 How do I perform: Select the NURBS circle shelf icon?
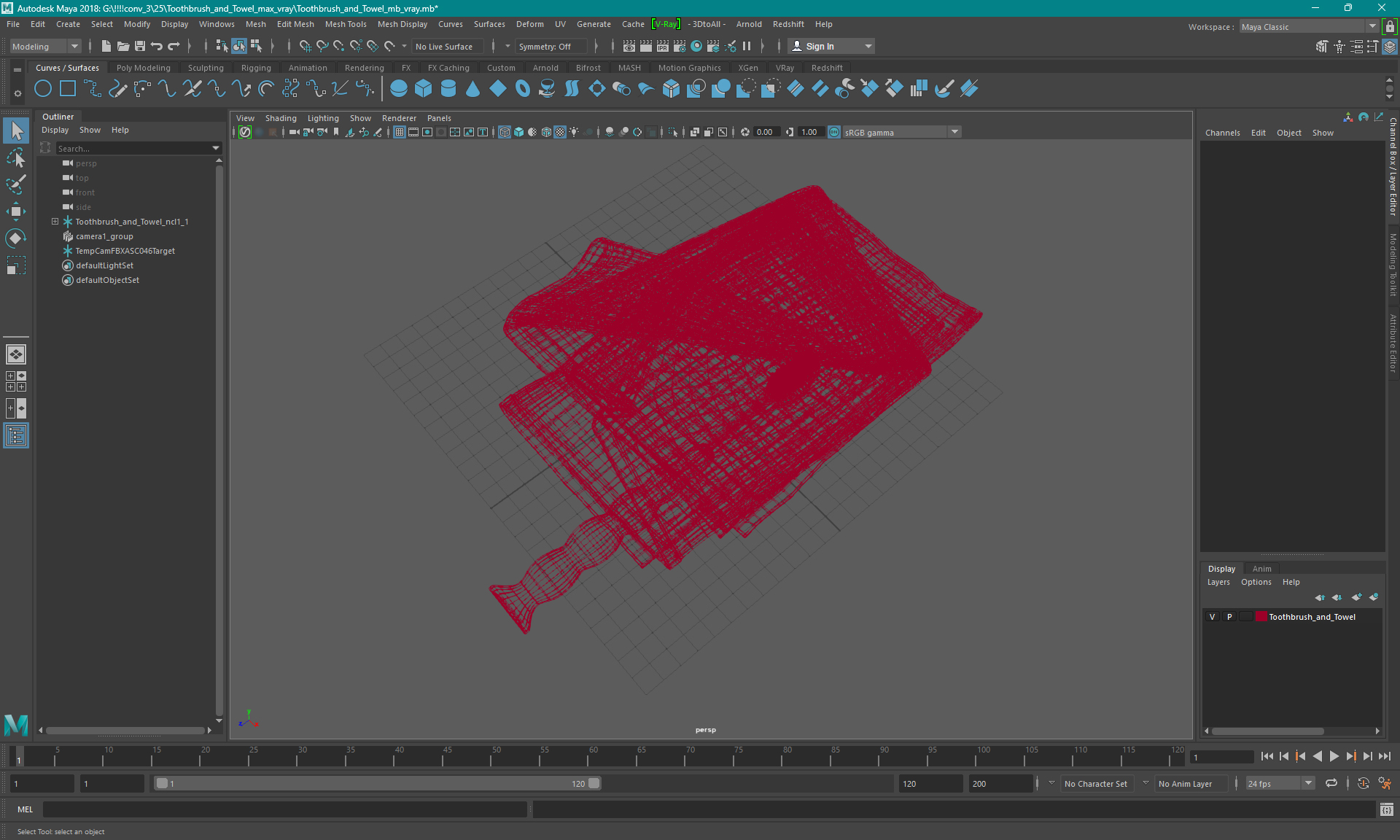[43, 89]
